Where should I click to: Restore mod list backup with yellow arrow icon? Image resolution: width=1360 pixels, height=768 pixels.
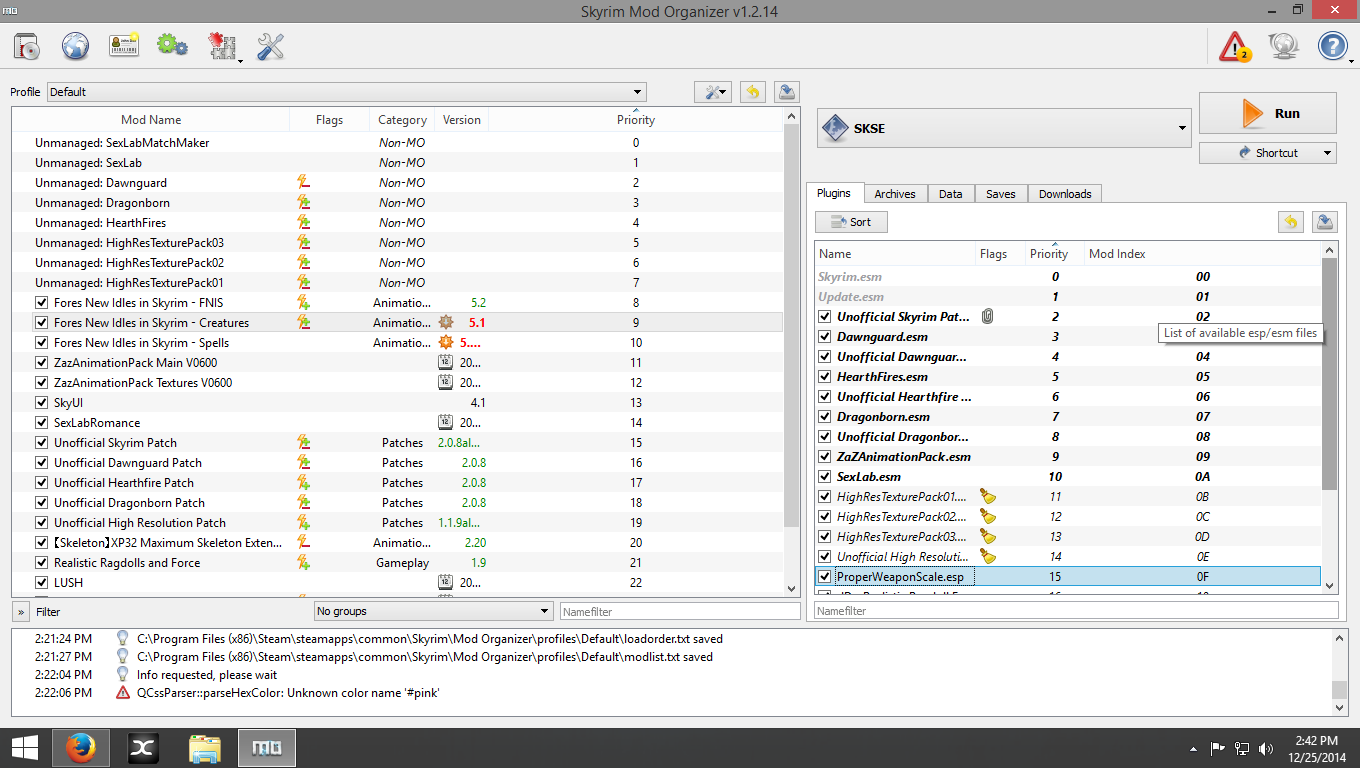(x=753, y=92)
